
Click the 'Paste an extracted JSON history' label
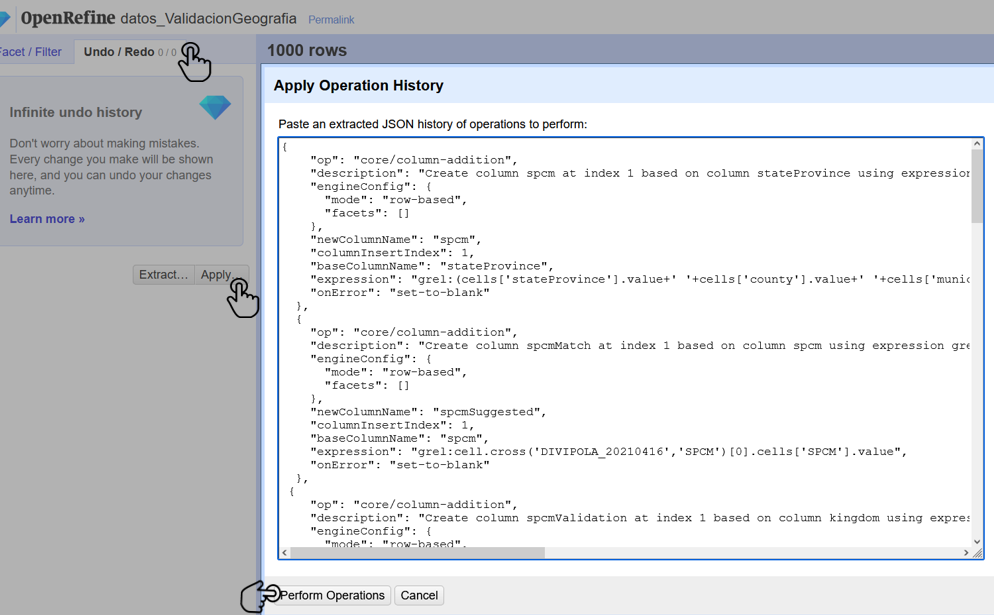tap(432, 124)
